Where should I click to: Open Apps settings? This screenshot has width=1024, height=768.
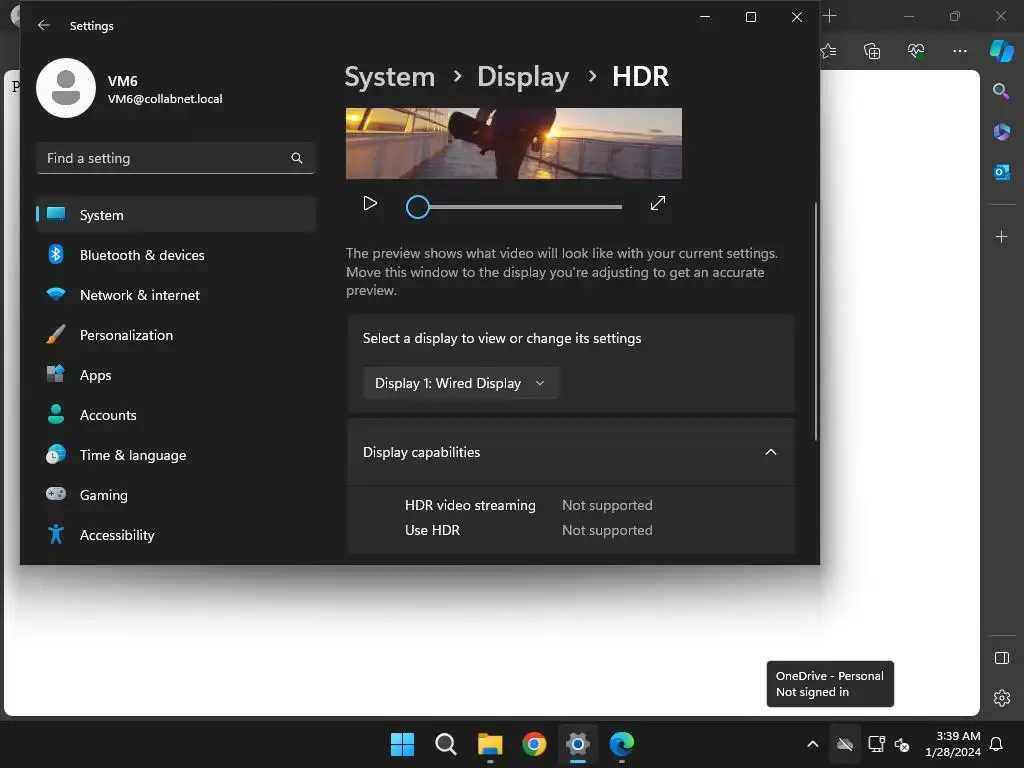click(176, 375)
